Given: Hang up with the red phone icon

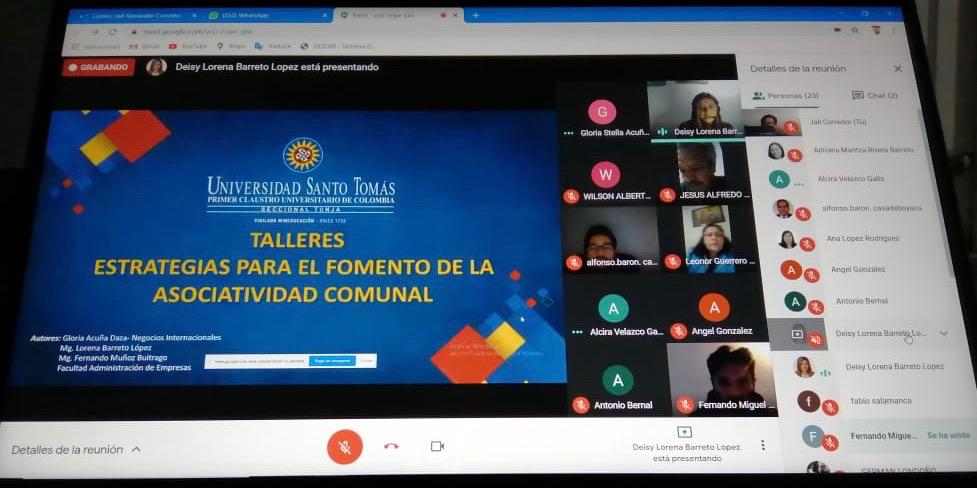Looking at the screenshot, I should [391, 446].
